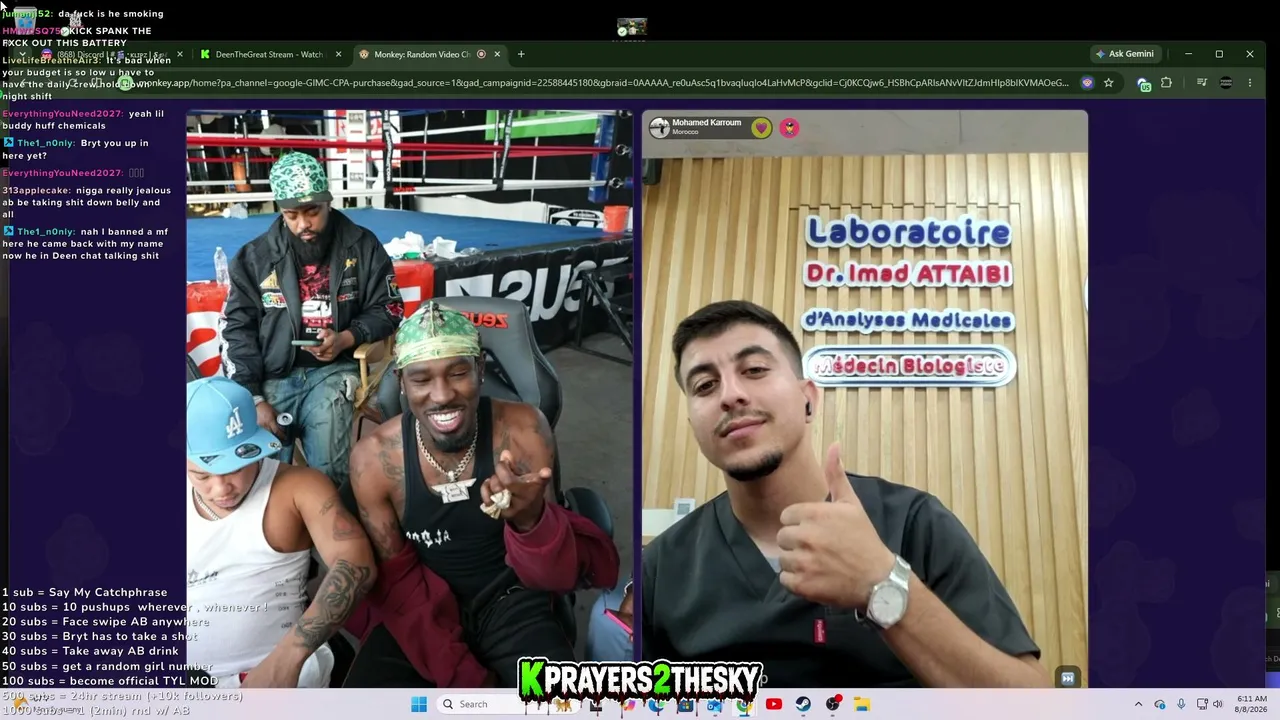Image resolution: width=1280 pixels, height=720 pixels.
Task: Open a new browser tab
Action: (x=521, y=54)
